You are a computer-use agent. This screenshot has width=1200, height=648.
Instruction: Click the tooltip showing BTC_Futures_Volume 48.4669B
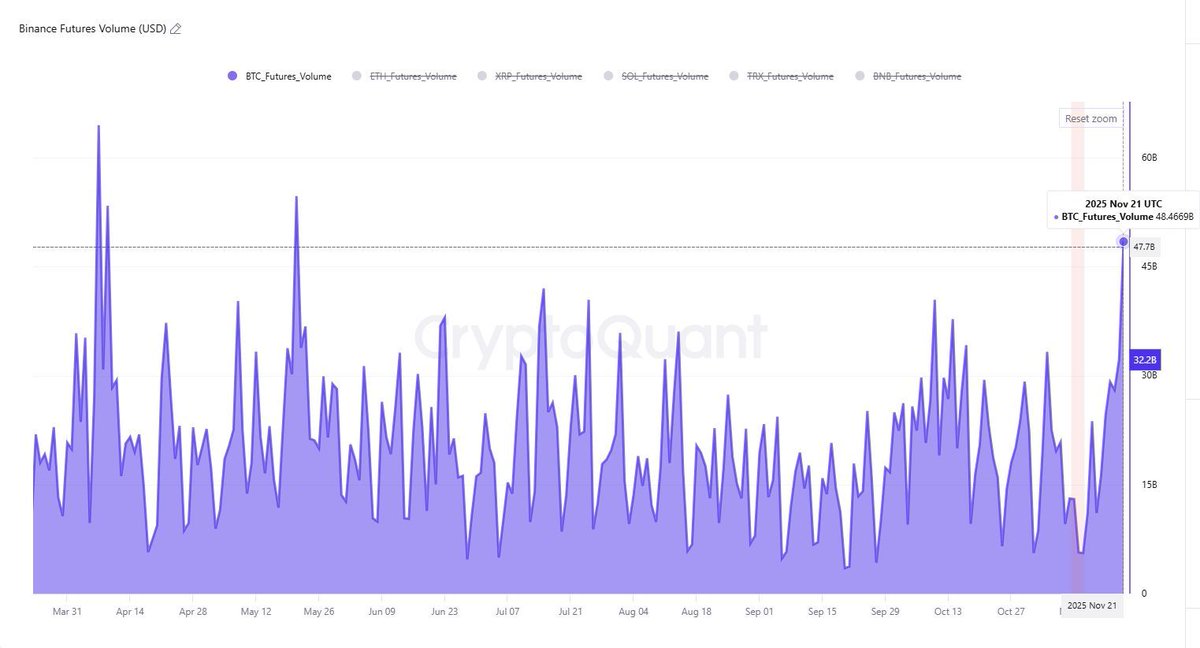tap(1122, 209)
